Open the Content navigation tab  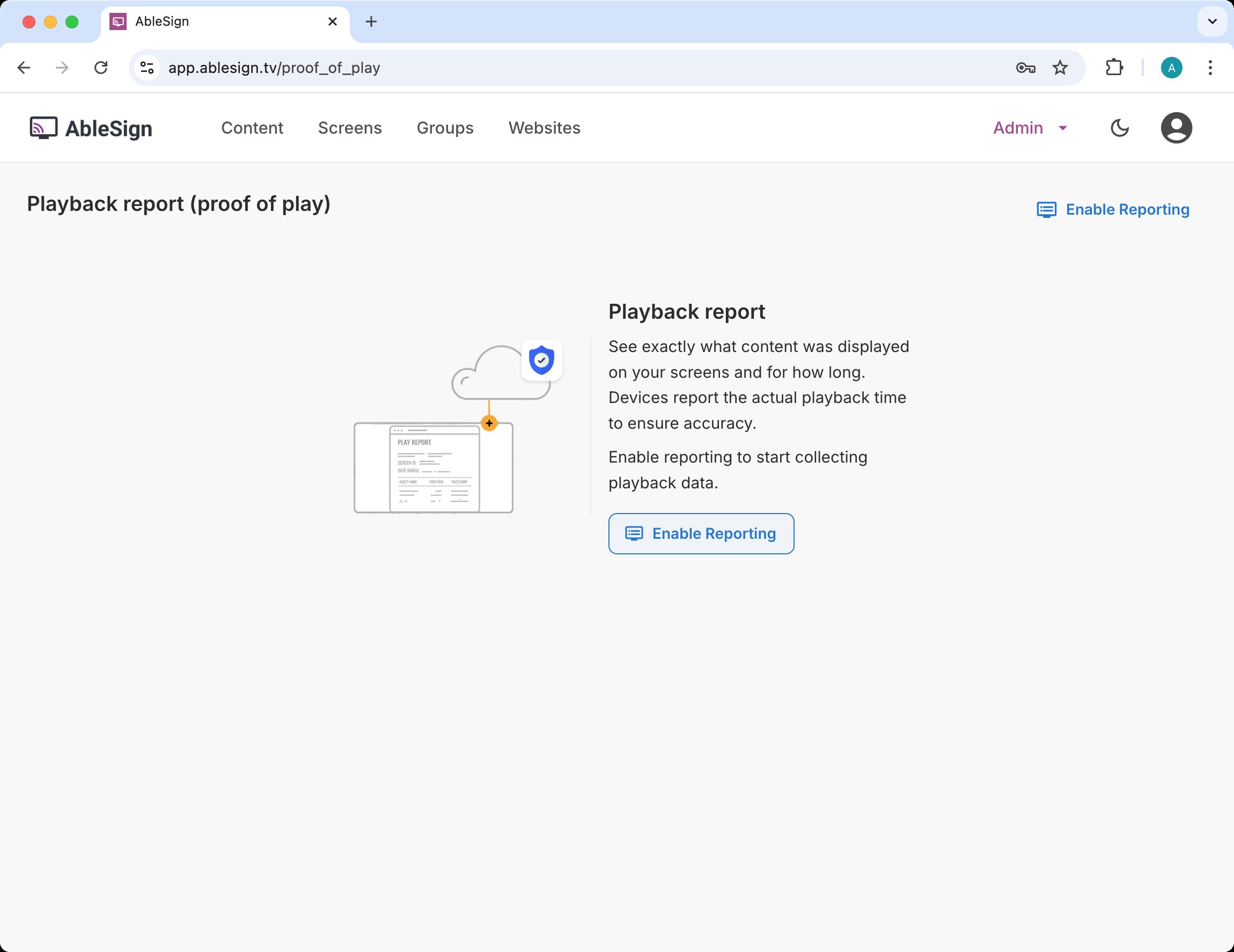pos(252,128)
